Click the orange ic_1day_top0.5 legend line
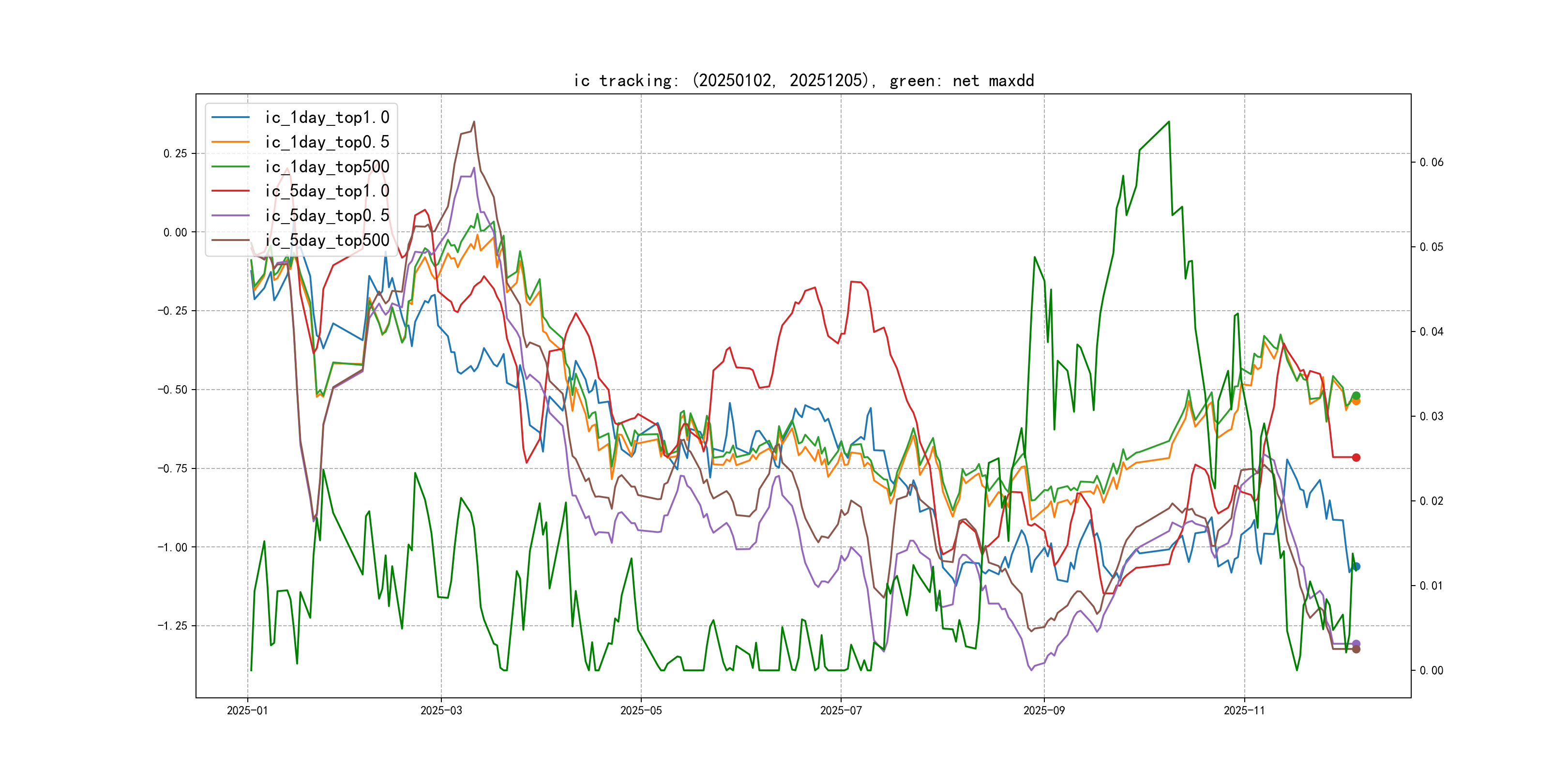 tap(230, 142)
